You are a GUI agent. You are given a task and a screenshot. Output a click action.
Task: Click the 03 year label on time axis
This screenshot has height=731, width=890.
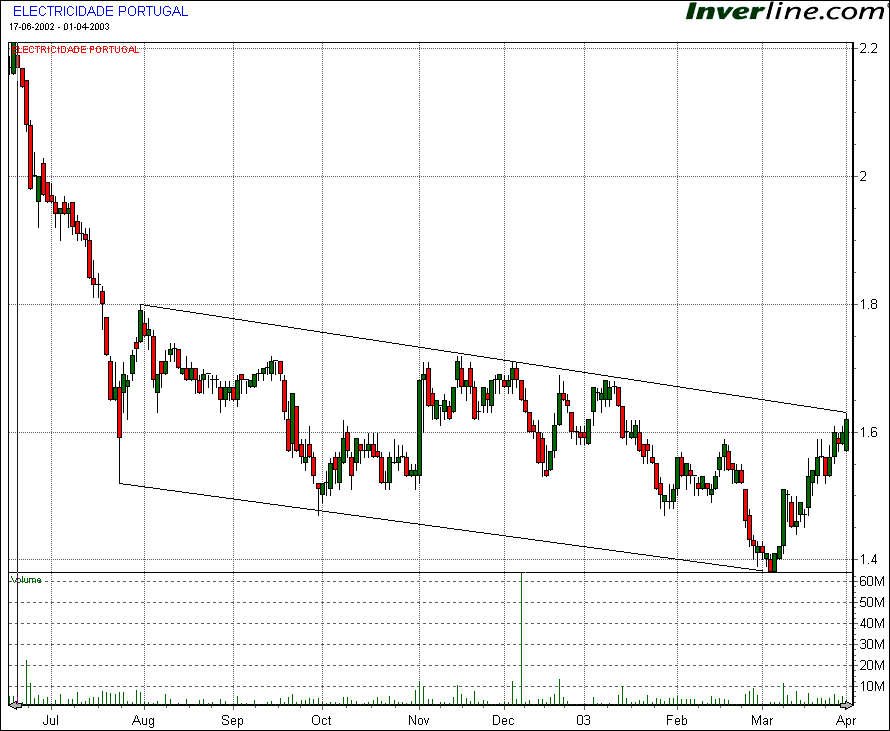(583, 720)
